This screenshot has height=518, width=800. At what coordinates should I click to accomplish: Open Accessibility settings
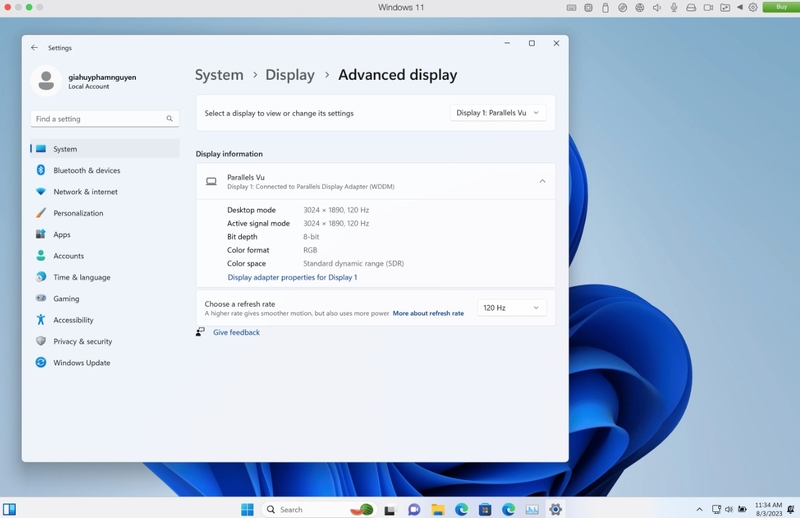click(105, 320)
